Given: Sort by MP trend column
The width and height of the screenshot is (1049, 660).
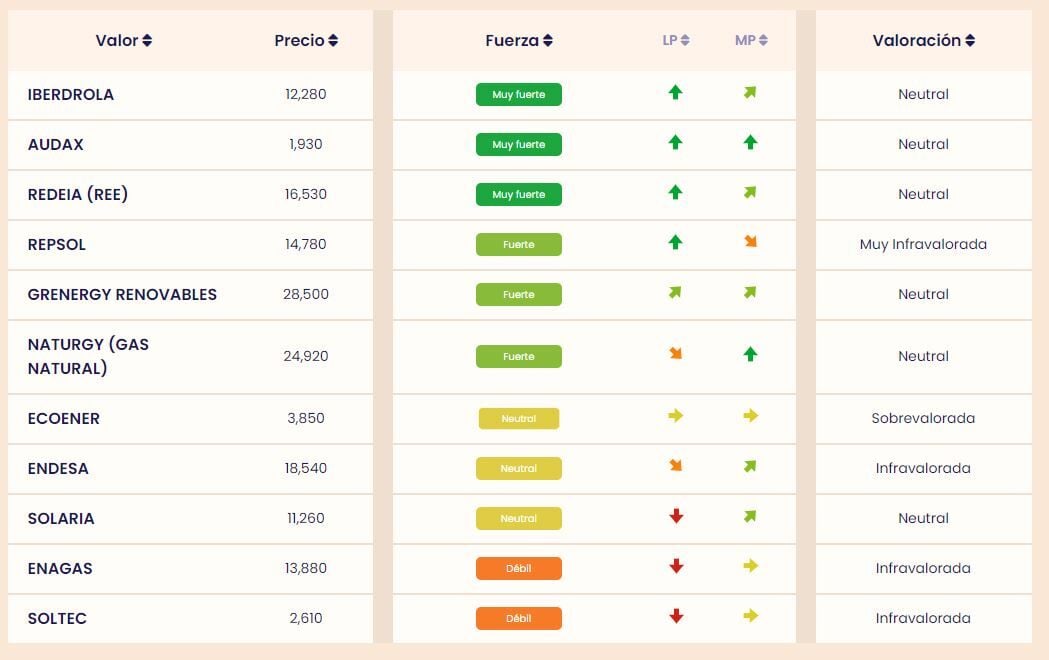Looking at the screenshot, I should [x=751, y=41].
